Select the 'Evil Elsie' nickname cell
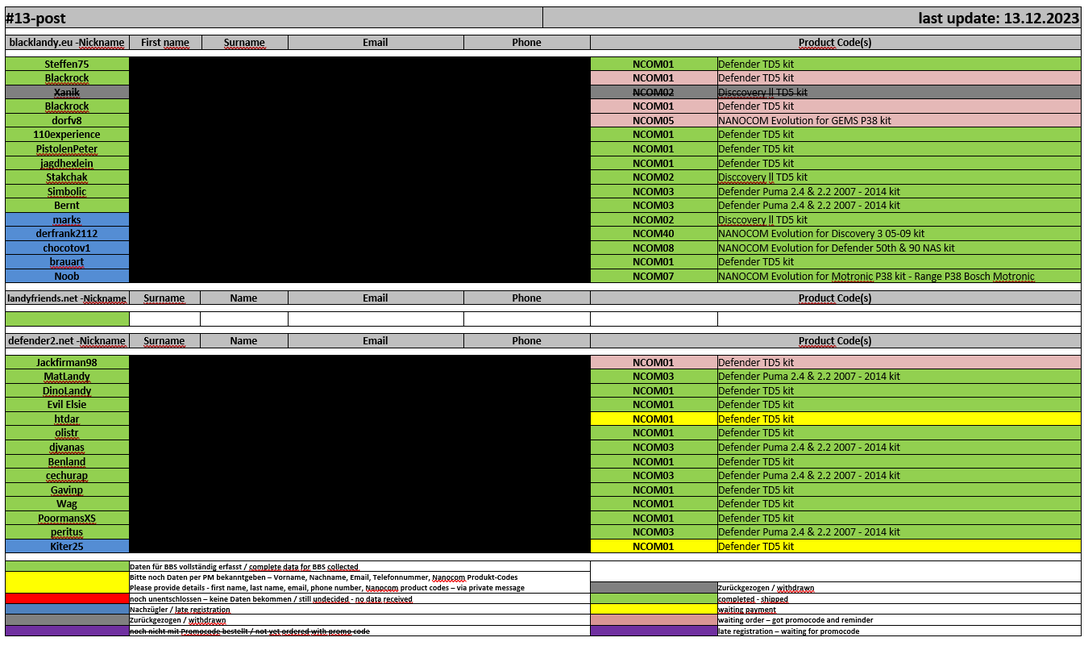 pyautogui.click(x=67, y=405)
